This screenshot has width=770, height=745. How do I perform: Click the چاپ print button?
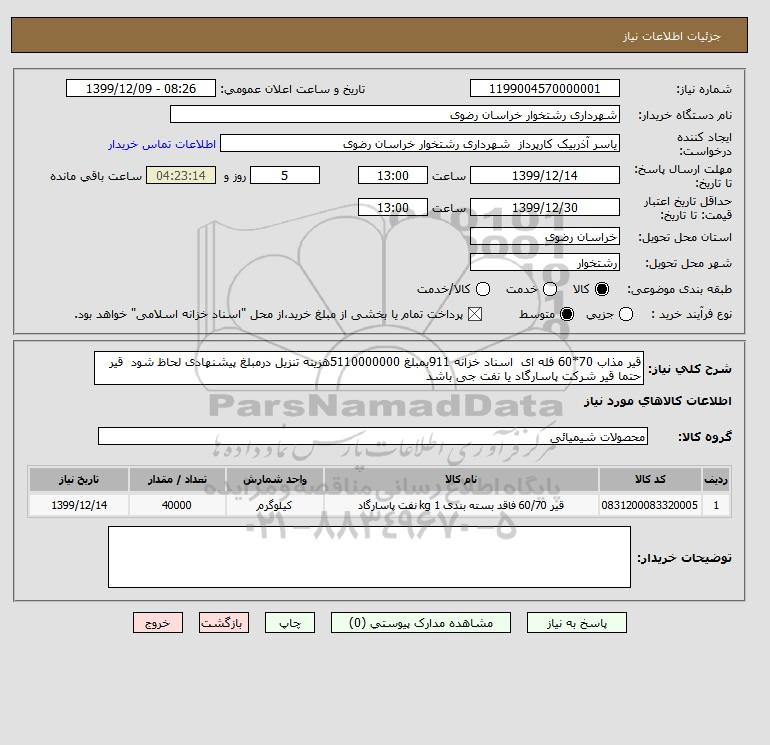coord(290,623)
